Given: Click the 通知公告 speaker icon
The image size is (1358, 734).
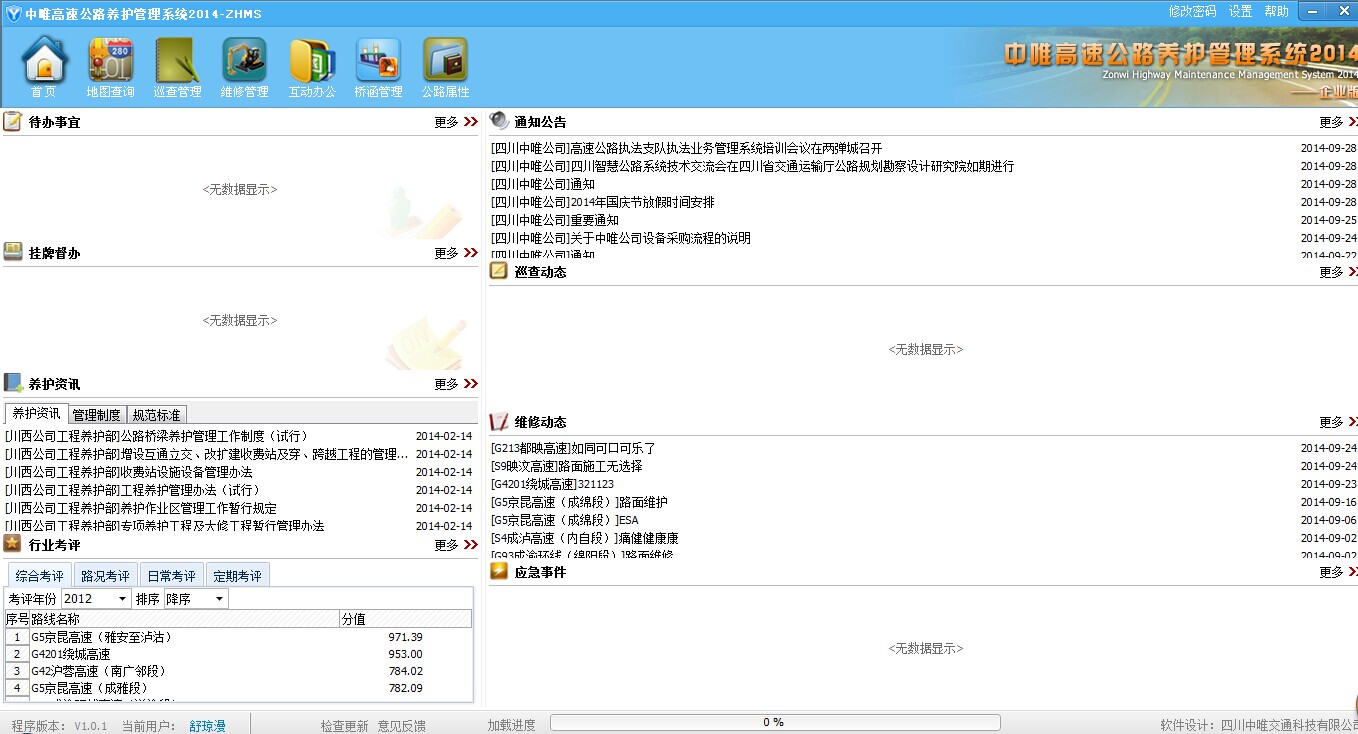Looking at the screenshot, I should point(499,121).
